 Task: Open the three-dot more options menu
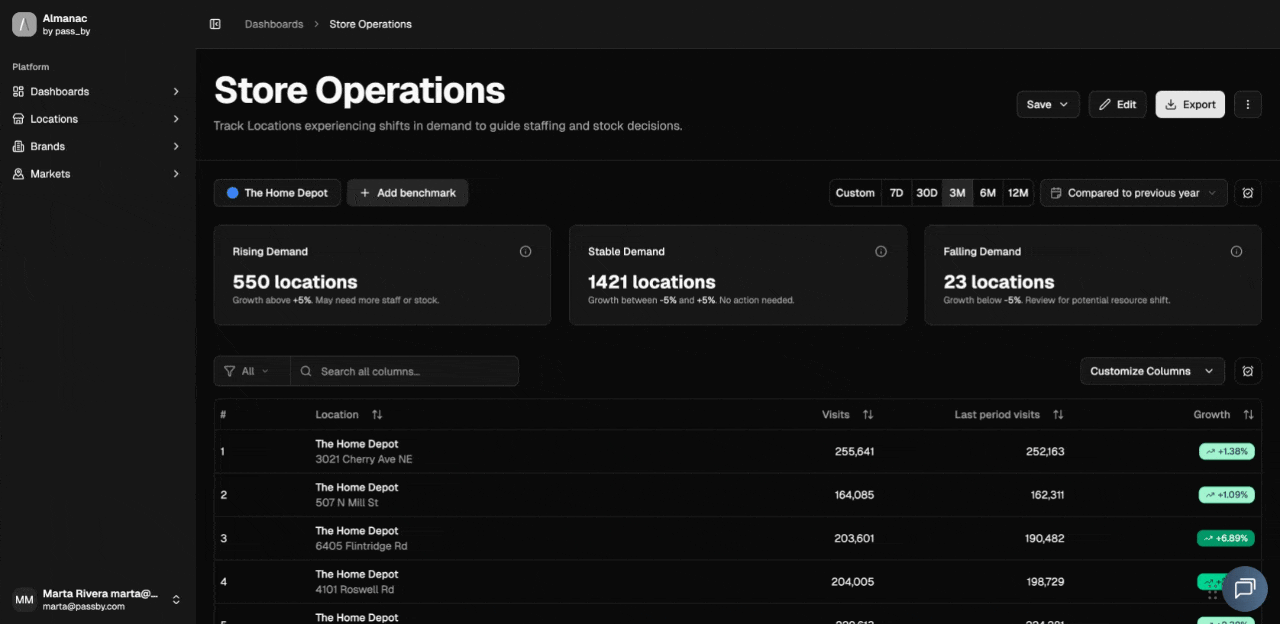pyautogui.click(x=1247, y=104)
